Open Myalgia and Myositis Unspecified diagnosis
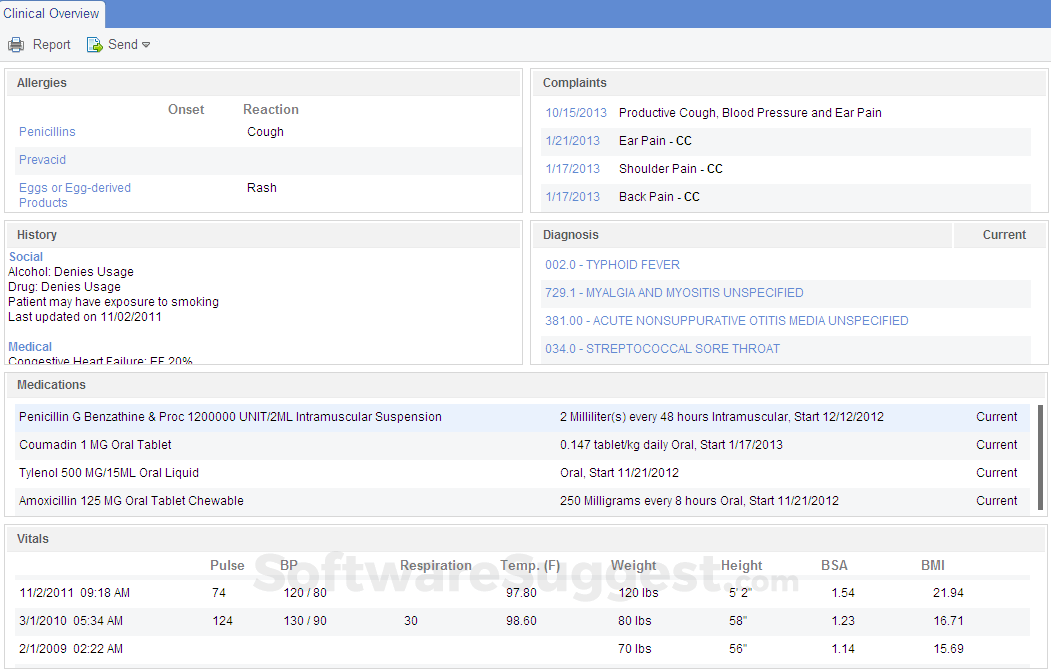The width and height of the screenshot is (1051, 671). click(674, 293)
